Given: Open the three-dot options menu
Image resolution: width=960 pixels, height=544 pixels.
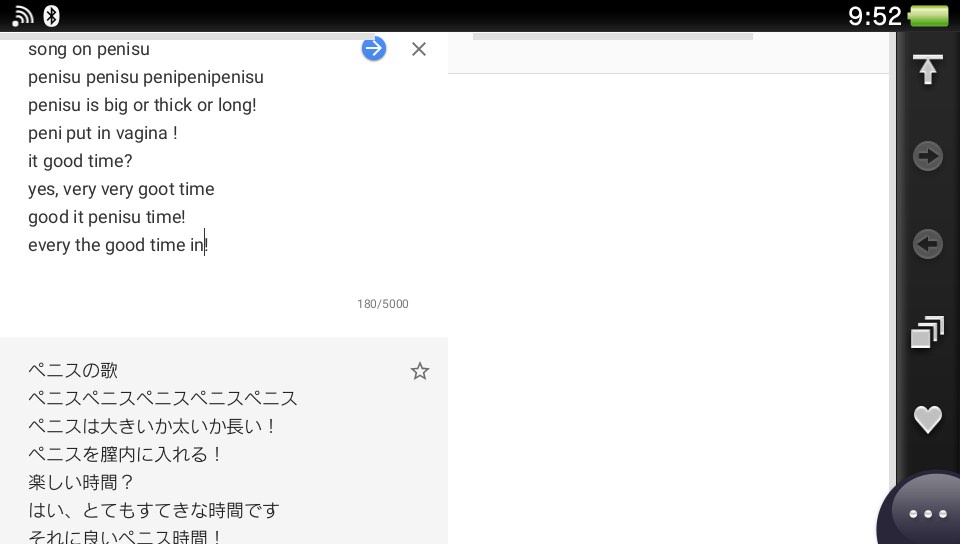Looking at the screenshot, I should click(927, 513).
